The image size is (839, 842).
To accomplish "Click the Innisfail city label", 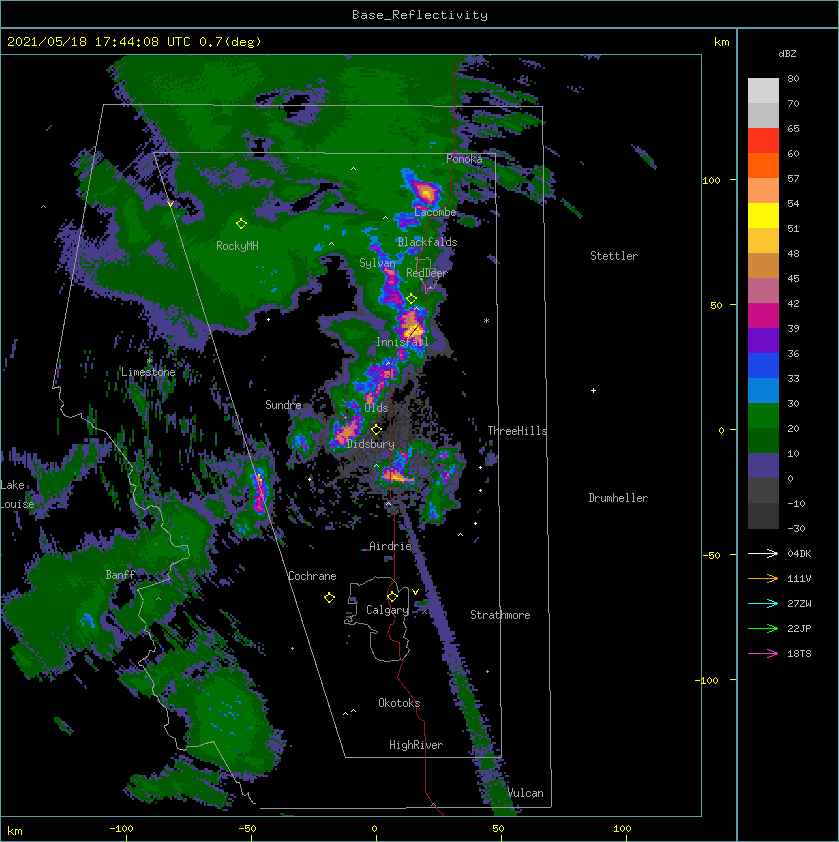I will point(402,342).
